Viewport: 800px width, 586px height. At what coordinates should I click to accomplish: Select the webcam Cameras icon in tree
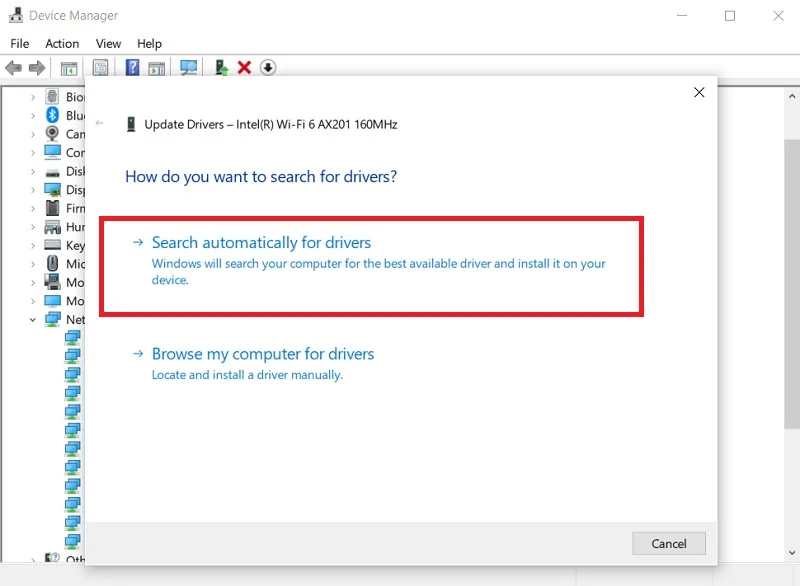pyautogui.click(x=52, y=133)
